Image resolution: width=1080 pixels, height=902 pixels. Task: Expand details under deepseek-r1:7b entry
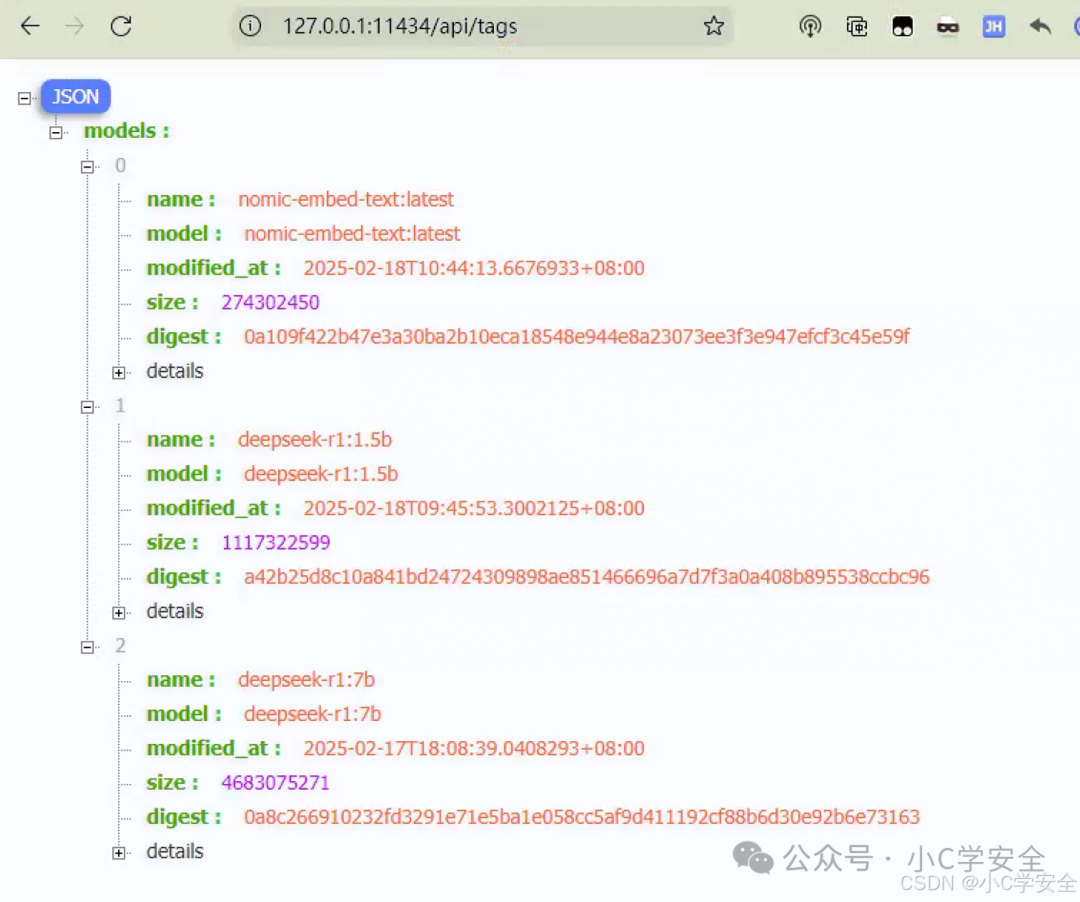coord(118,853)
